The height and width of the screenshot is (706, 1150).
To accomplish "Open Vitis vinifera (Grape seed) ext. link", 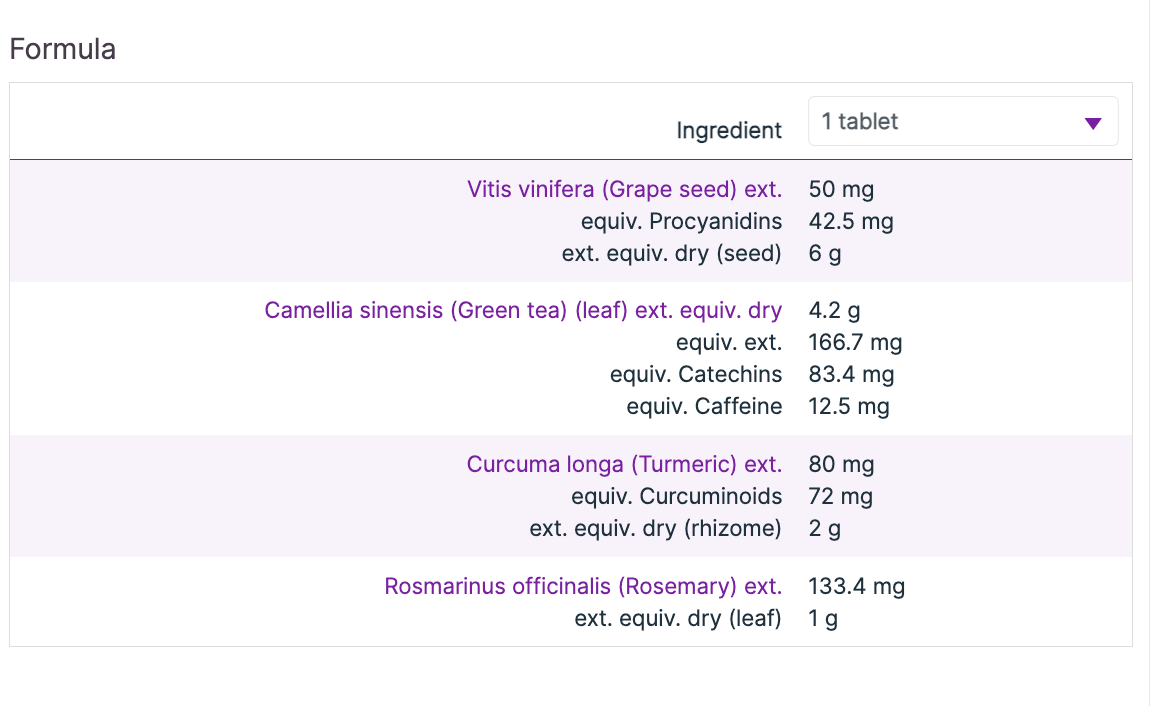I will pos(624,189).
